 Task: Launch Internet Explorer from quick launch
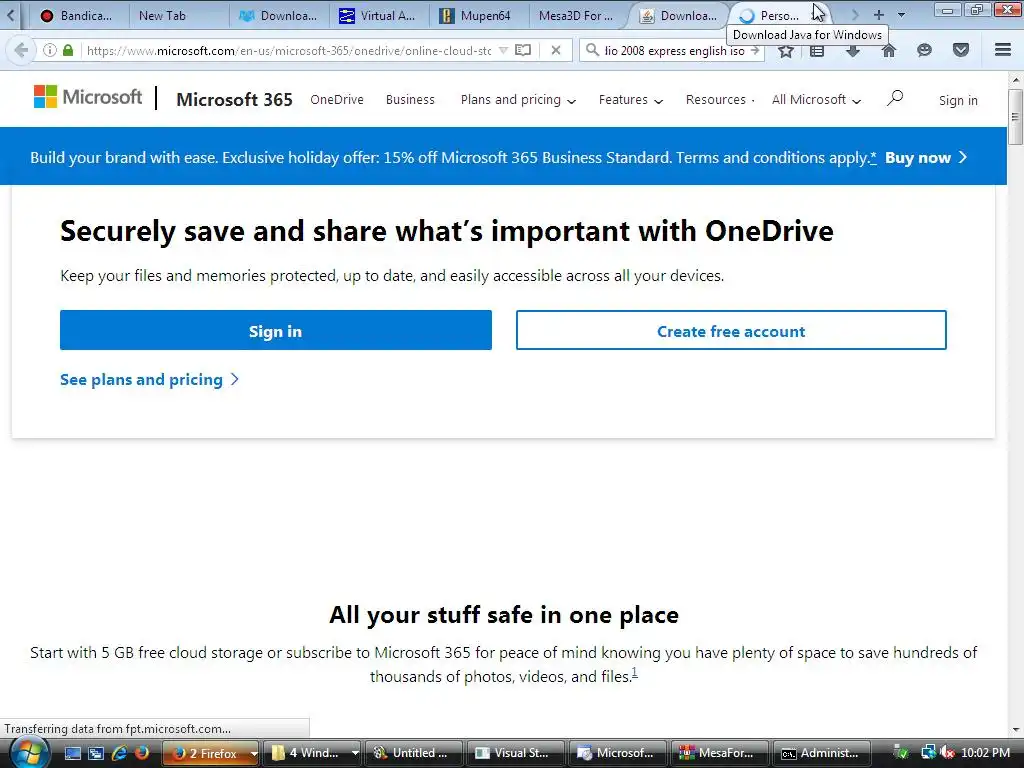tap(119, 753)
